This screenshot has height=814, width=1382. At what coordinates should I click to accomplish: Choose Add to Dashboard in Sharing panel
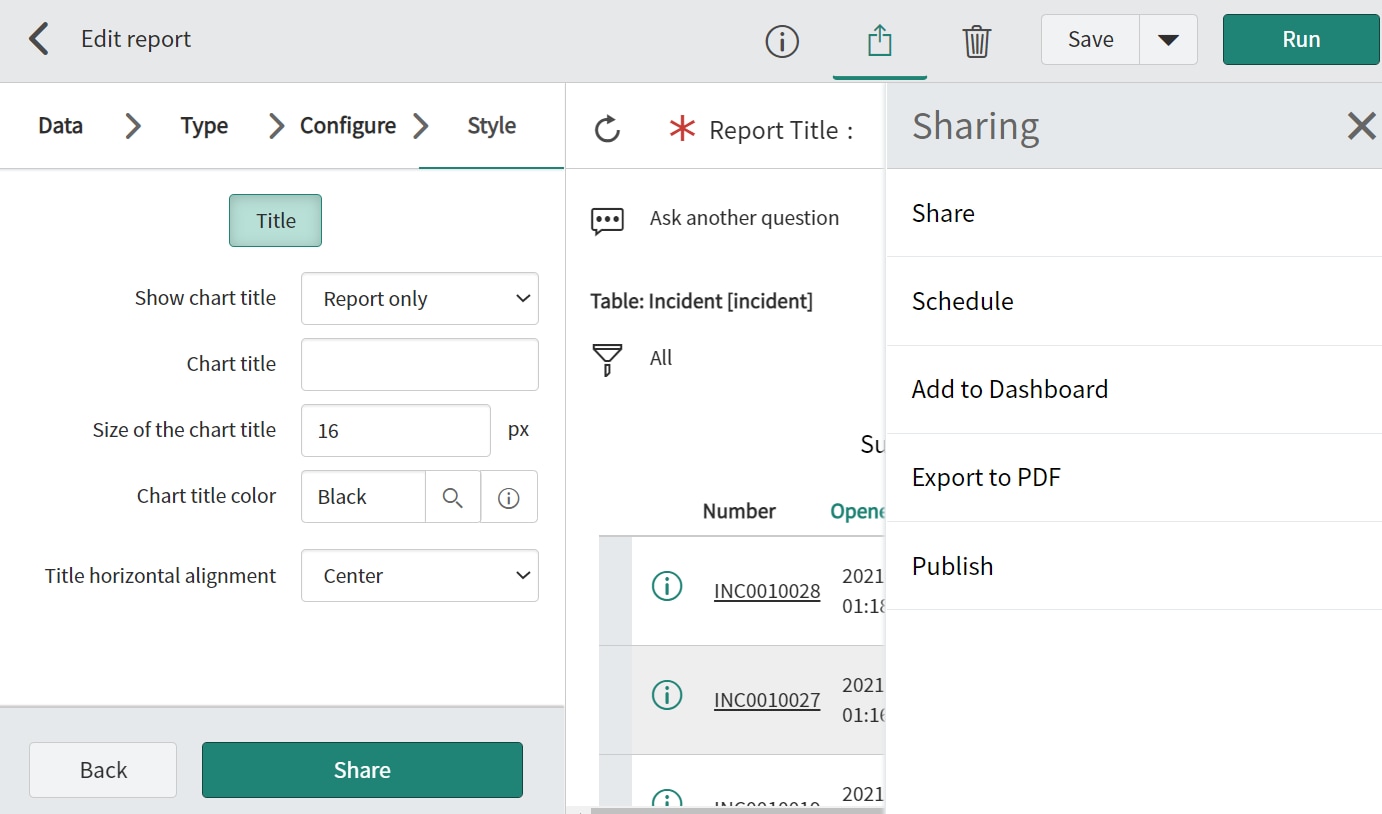(1010, 389)
